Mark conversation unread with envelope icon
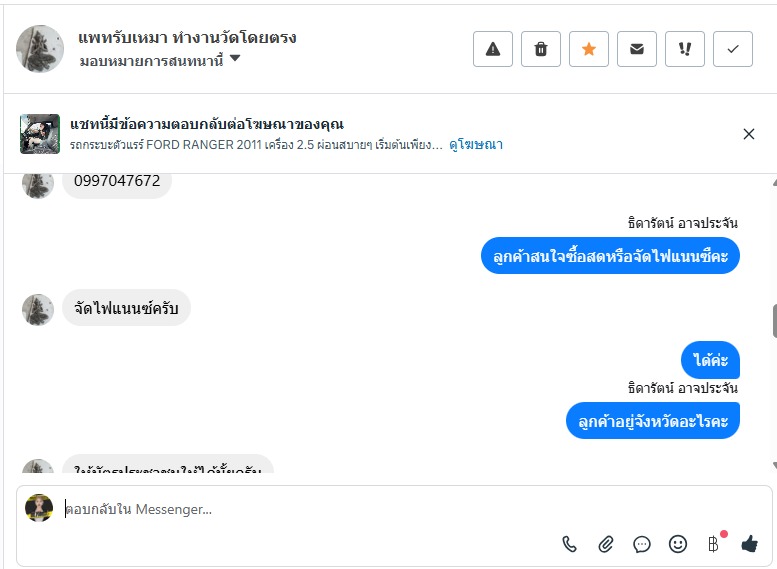This screenshot has height=569, width=777. (x=637, y=49)
